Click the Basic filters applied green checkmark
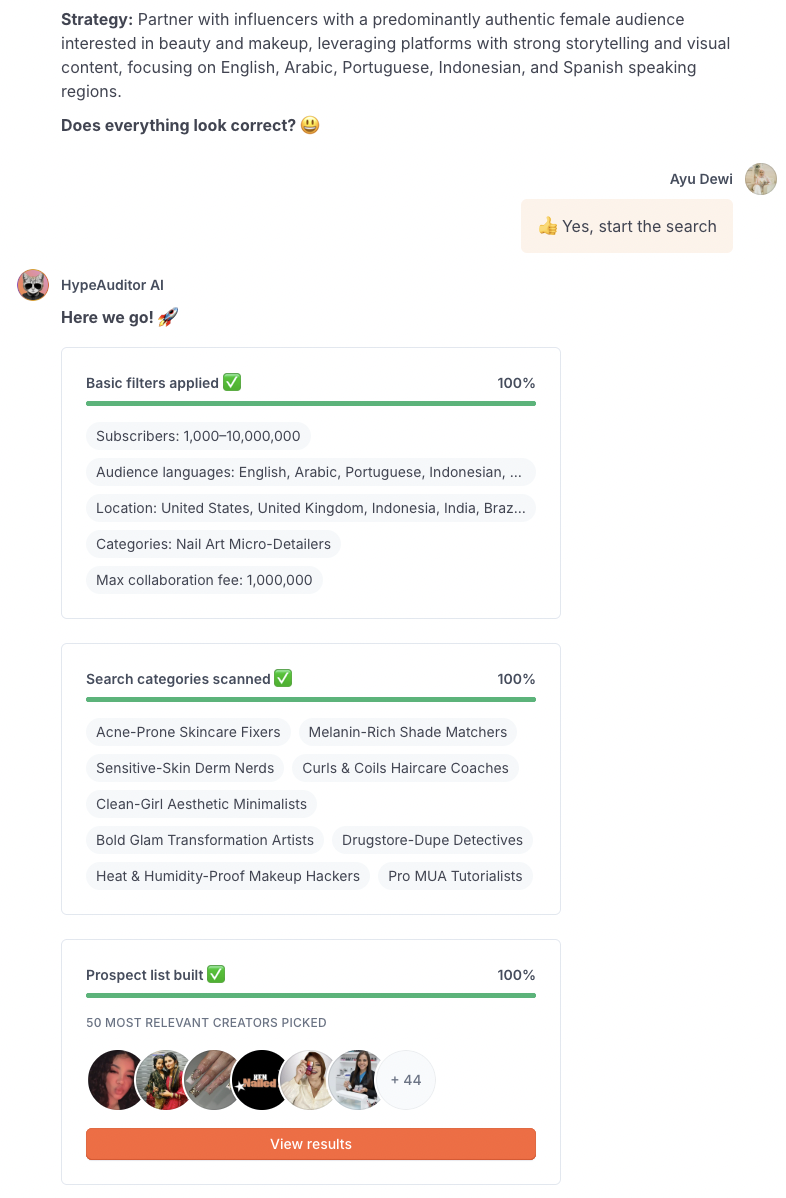 [x=232, y=382]
